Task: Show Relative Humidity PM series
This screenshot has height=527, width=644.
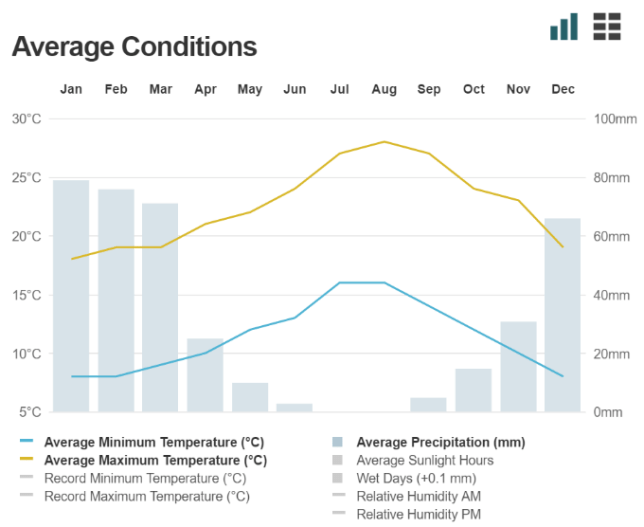Action: 418,513
